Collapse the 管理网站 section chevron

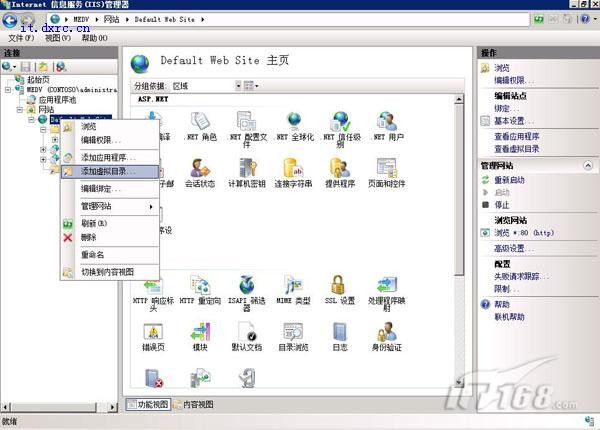pos(590,164)
